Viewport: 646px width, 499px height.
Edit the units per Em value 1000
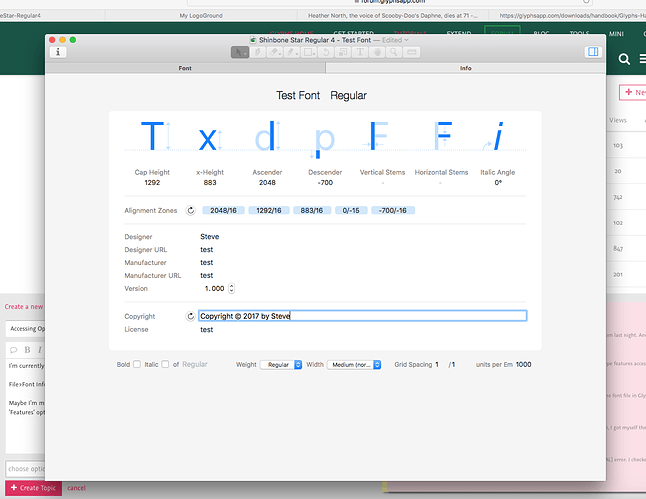coord(523,364)
